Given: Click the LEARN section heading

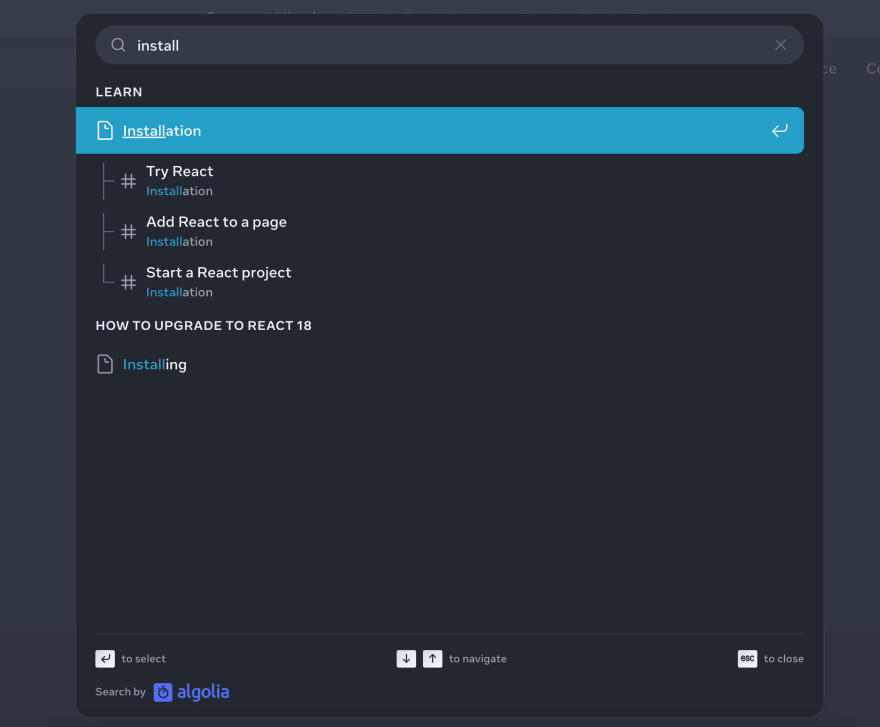Looking at the screenshot, I should [119, 92].
